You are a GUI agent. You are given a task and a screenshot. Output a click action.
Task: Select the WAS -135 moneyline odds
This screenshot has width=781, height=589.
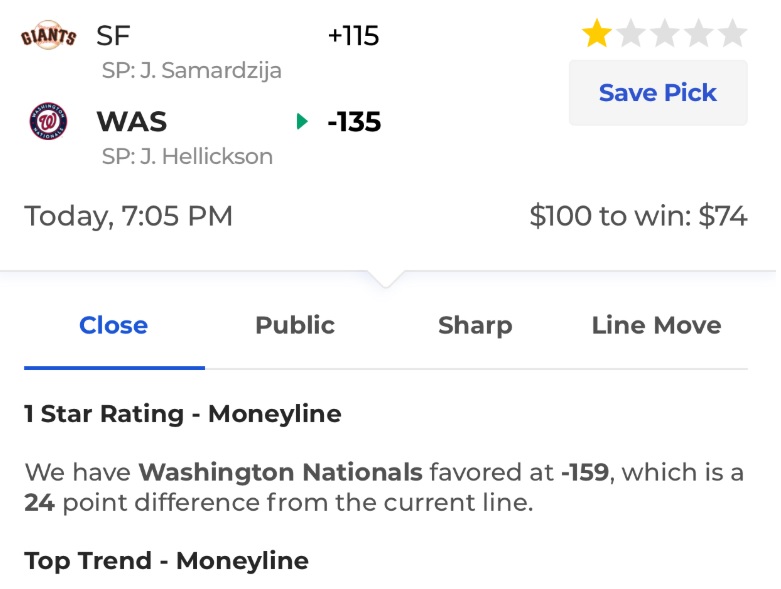pos(354,121)
